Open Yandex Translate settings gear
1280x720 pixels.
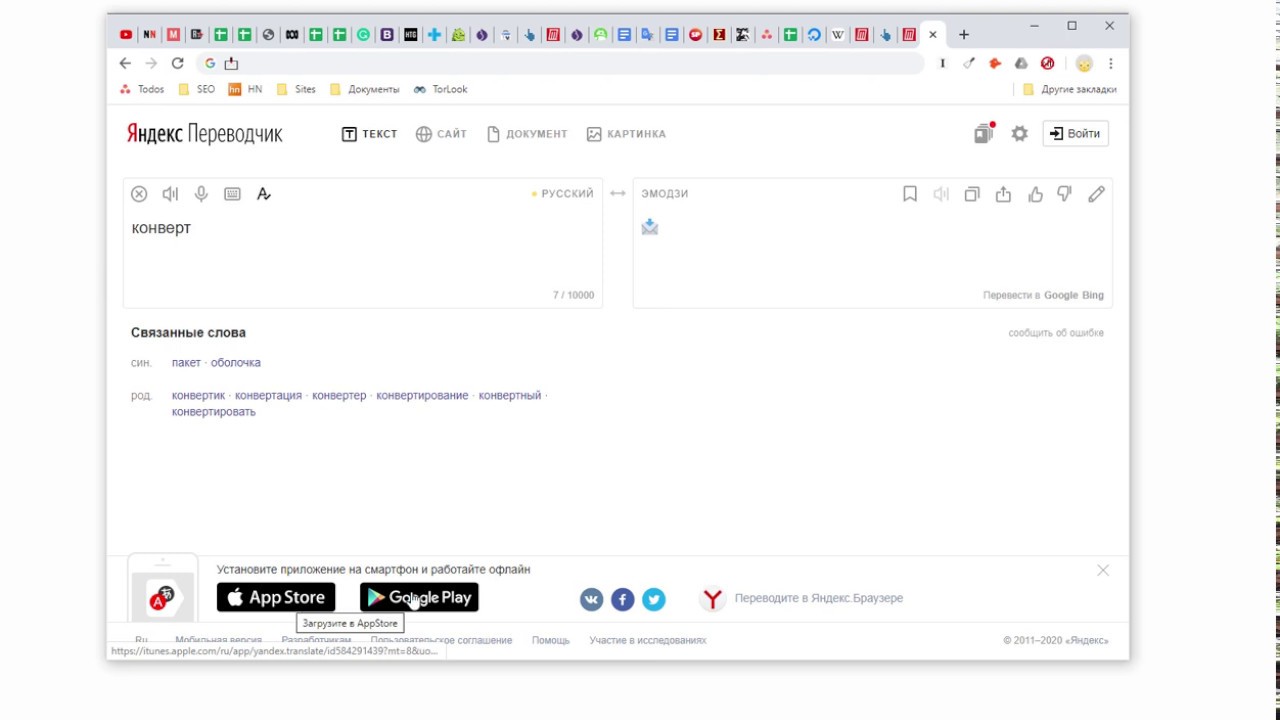click(1019, 133)
